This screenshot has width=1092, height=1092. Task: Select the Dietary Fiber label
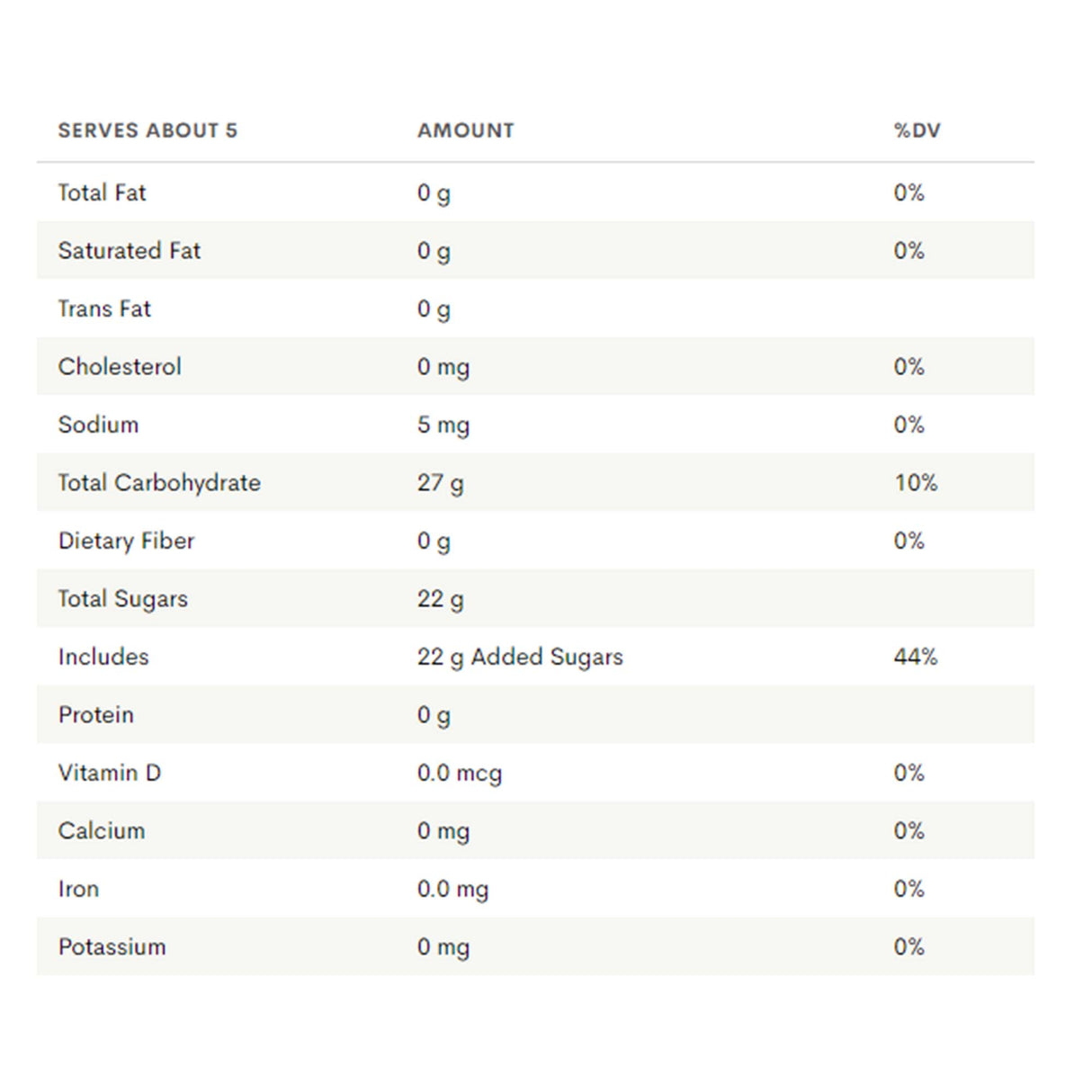click(126, 541)
